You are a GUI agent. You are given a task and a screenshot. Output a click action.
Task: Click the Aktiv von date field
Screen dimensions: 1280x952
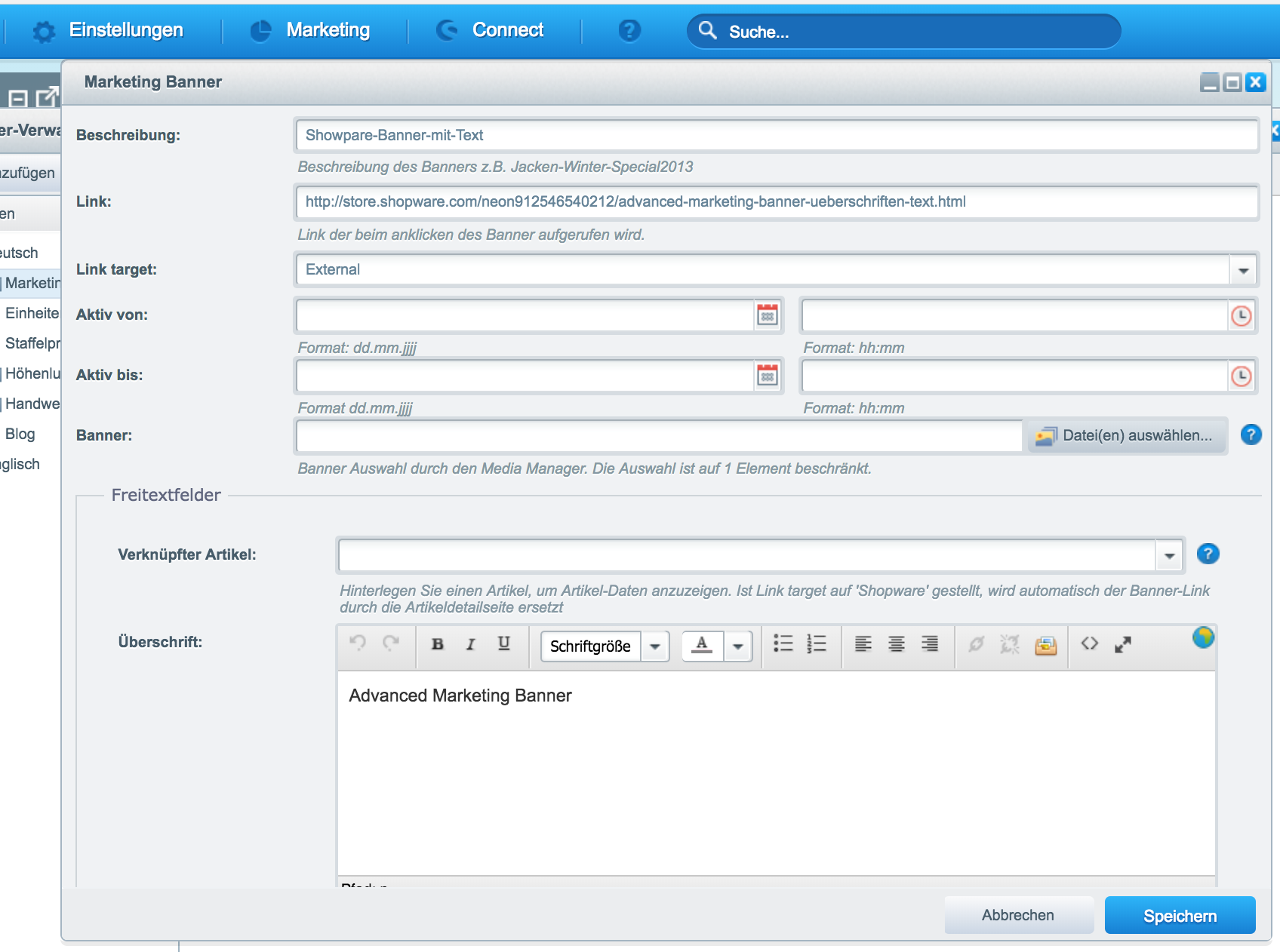(525, 315)
